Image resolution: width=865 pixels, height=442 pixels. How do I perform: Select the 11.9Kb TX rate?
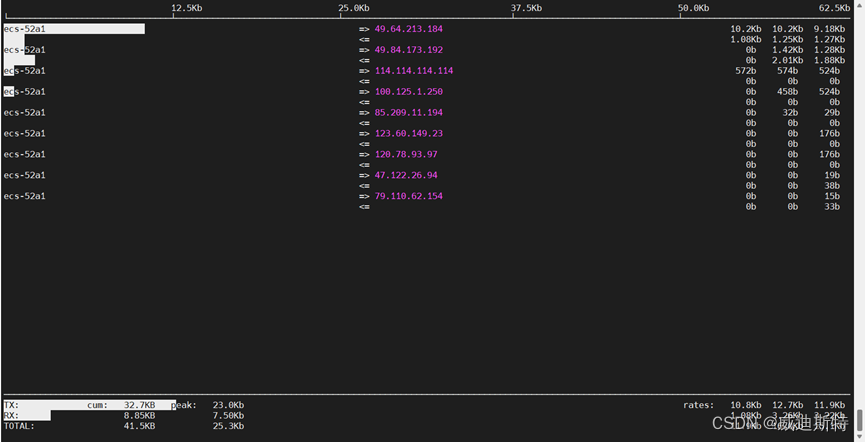pyautogui.click(x=829, y=405)
